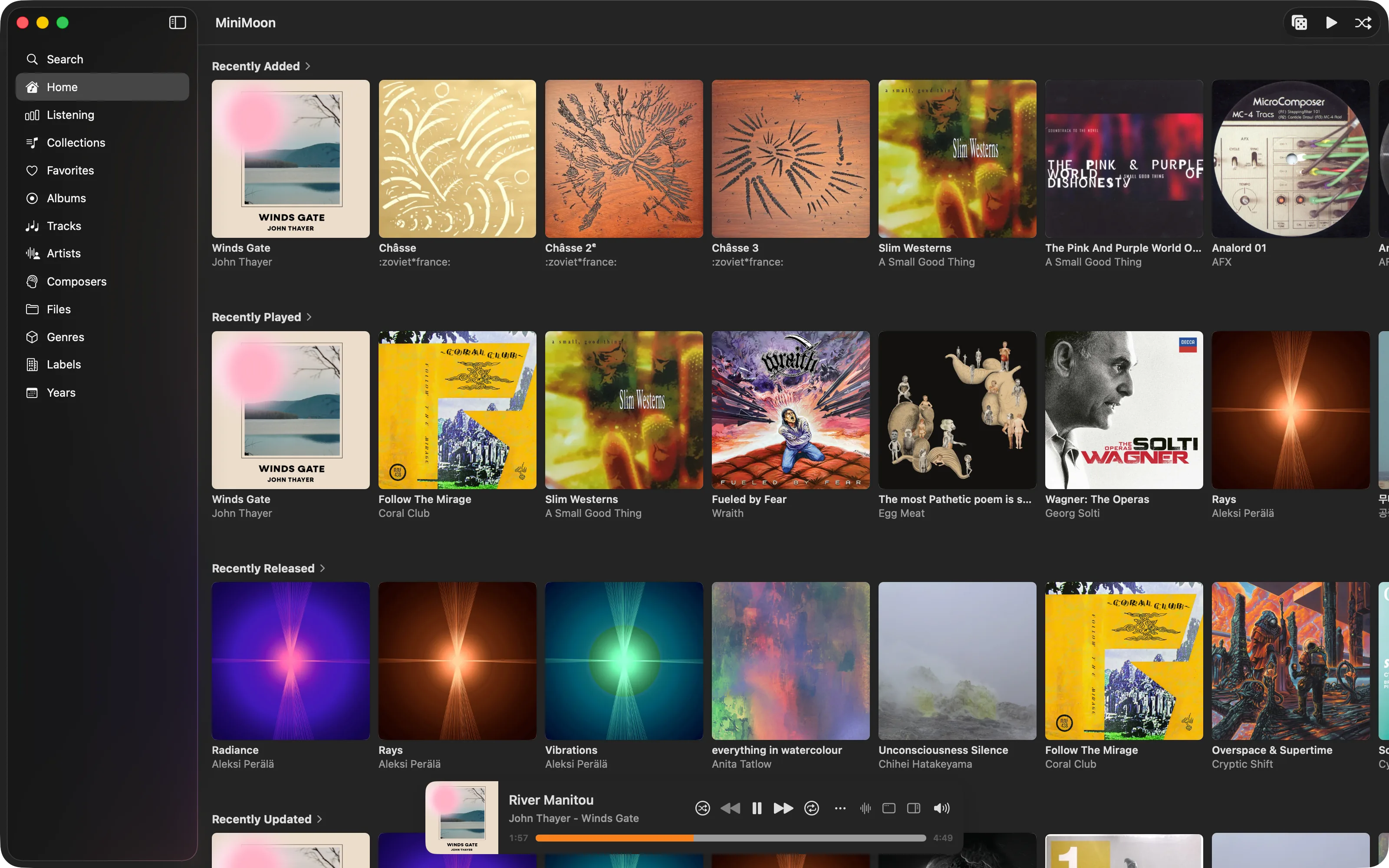Open Favorites with the heart icon
This screenshot has height=868, width=1389.
pos(102,171)
